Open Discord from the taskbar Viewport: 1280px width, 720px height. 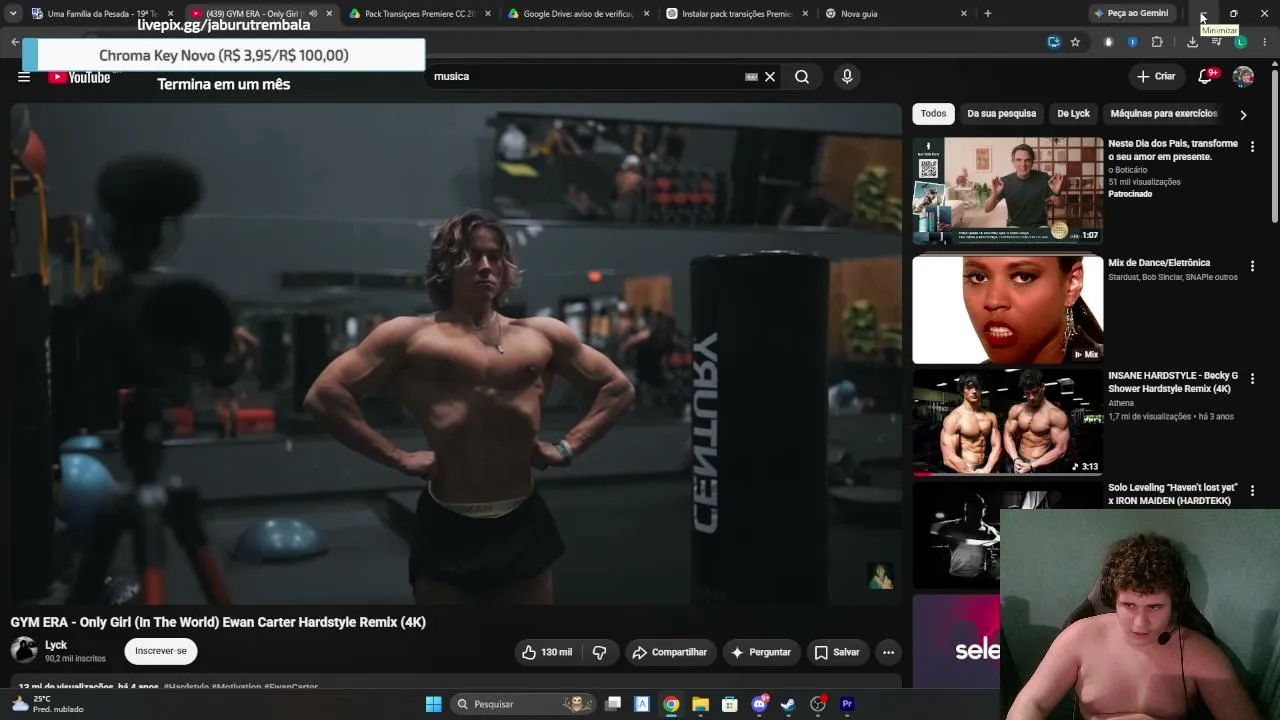760,704
